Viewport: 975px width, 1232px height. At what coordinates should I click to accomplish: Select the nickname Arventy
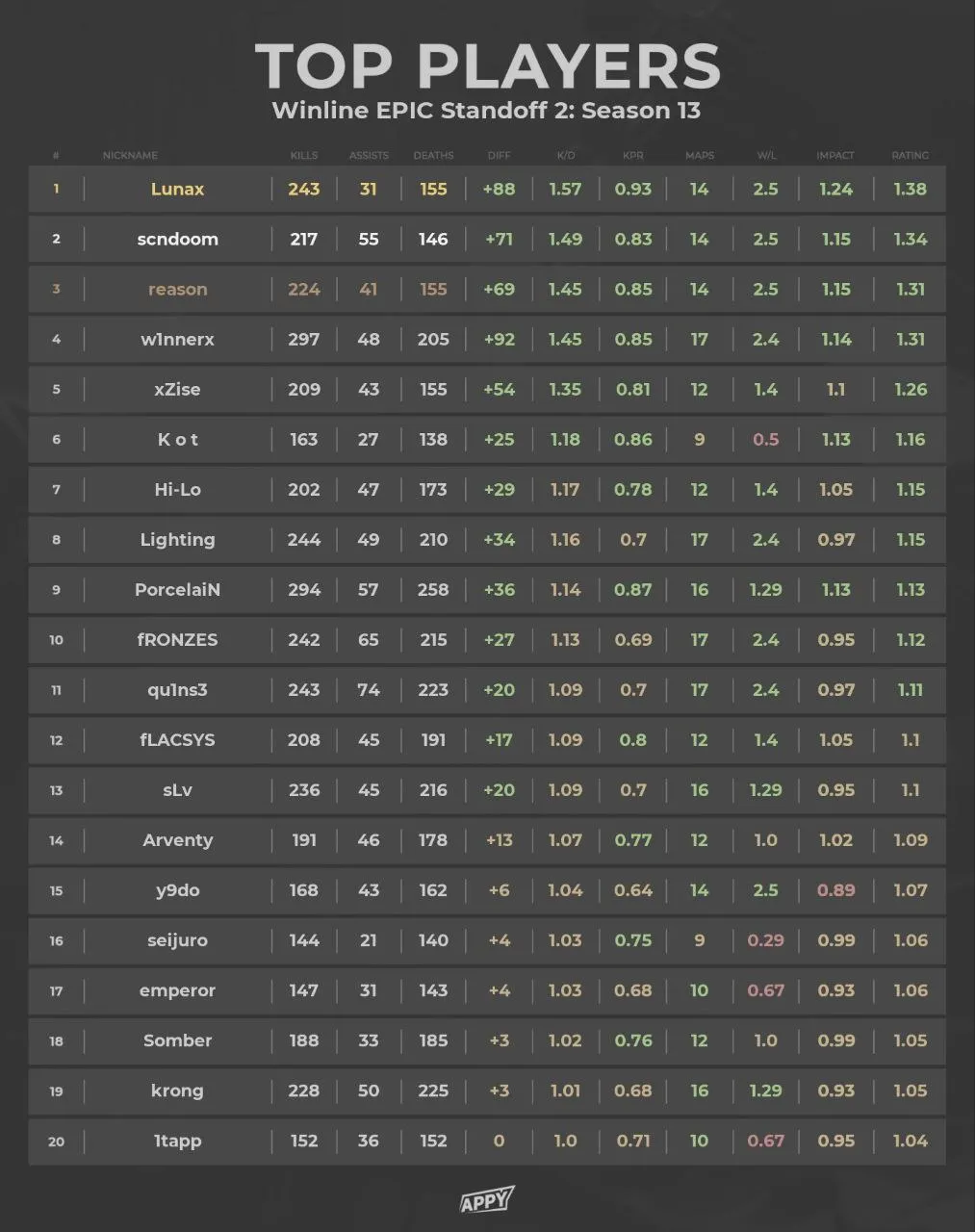click(x=177, y=840)
